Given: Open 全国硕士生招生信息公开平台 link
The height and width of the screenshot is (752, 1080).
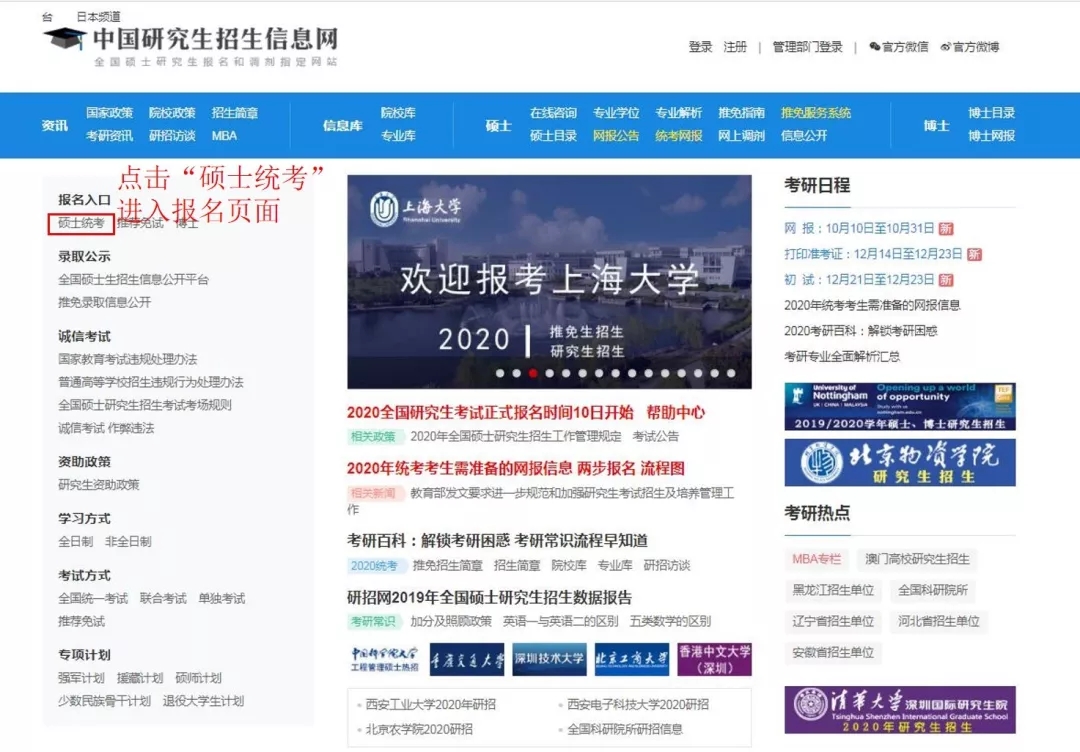Looking at the screenshot, I should point(133,280).
